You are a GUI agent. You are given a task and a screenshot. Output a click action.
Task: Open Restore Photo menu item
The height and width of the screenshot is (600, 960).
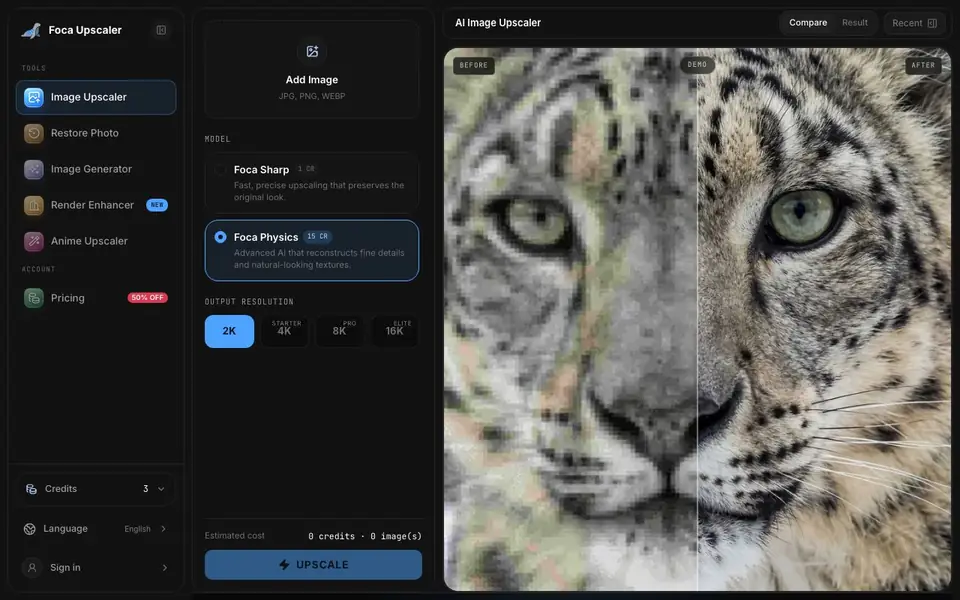point(96,133)
